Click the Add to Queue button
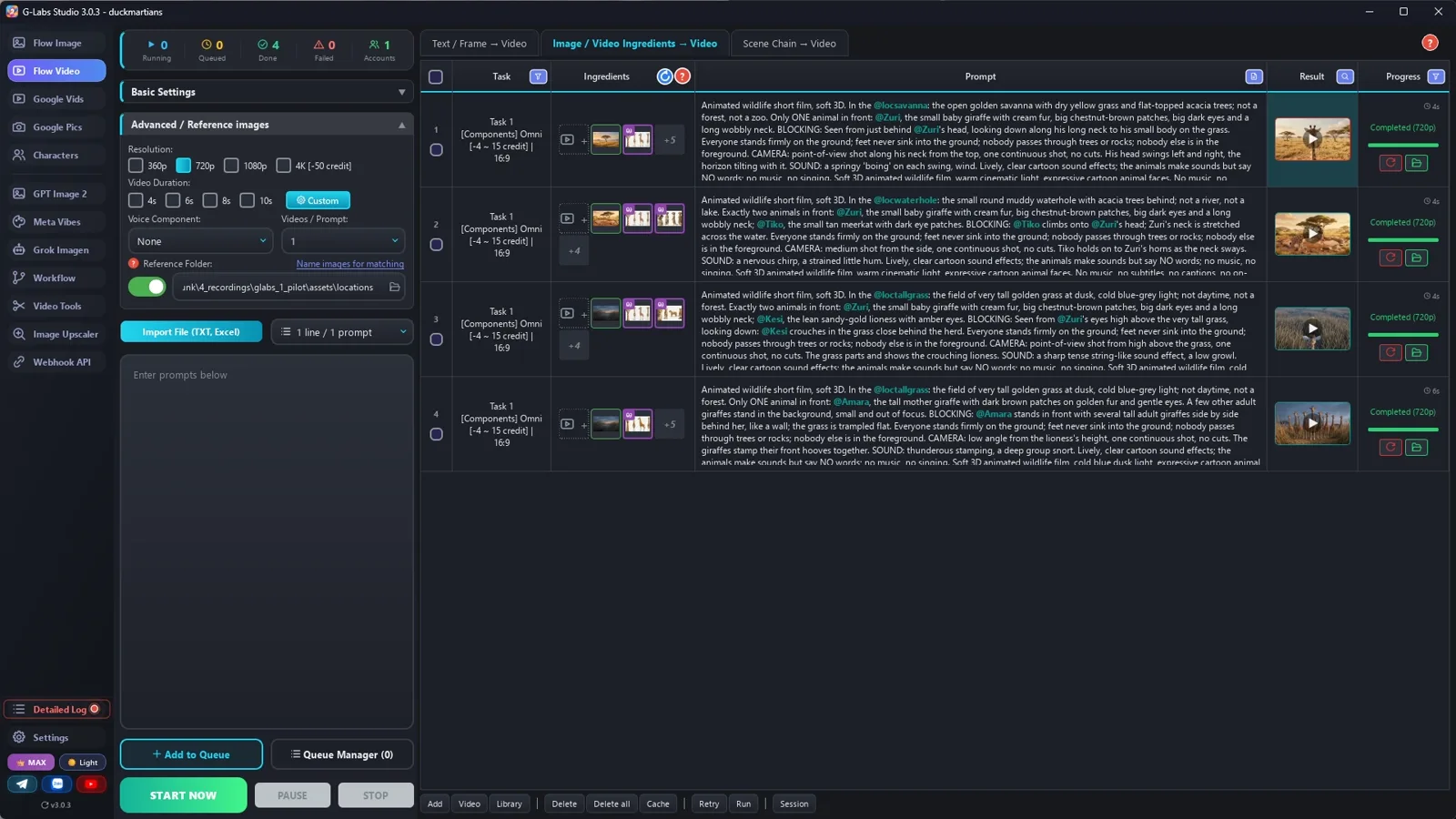1456x819 pixels. (x=191, y=754)
